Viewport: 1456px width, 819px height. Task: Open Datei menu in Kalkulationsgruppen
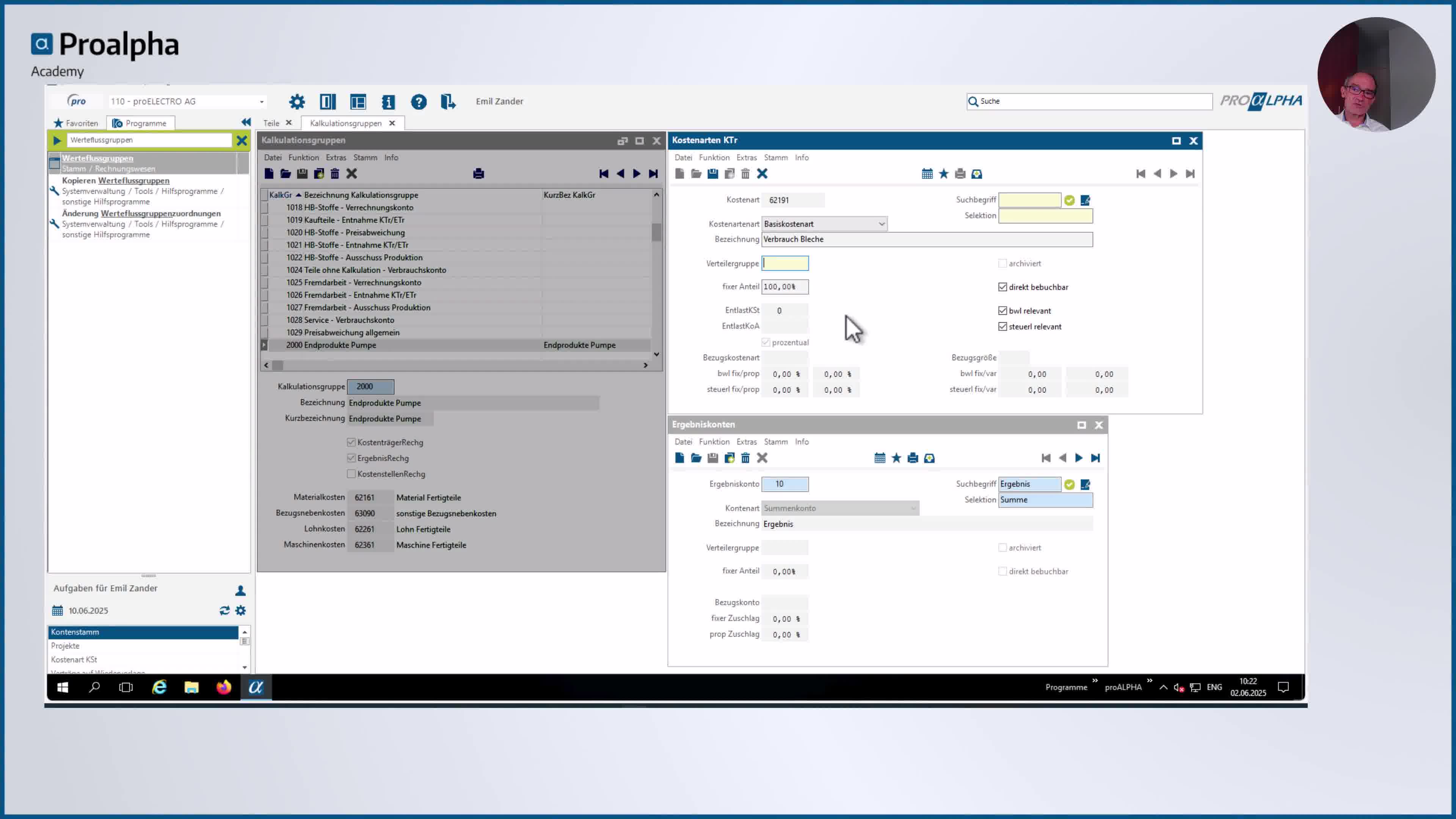coord(273,158)
